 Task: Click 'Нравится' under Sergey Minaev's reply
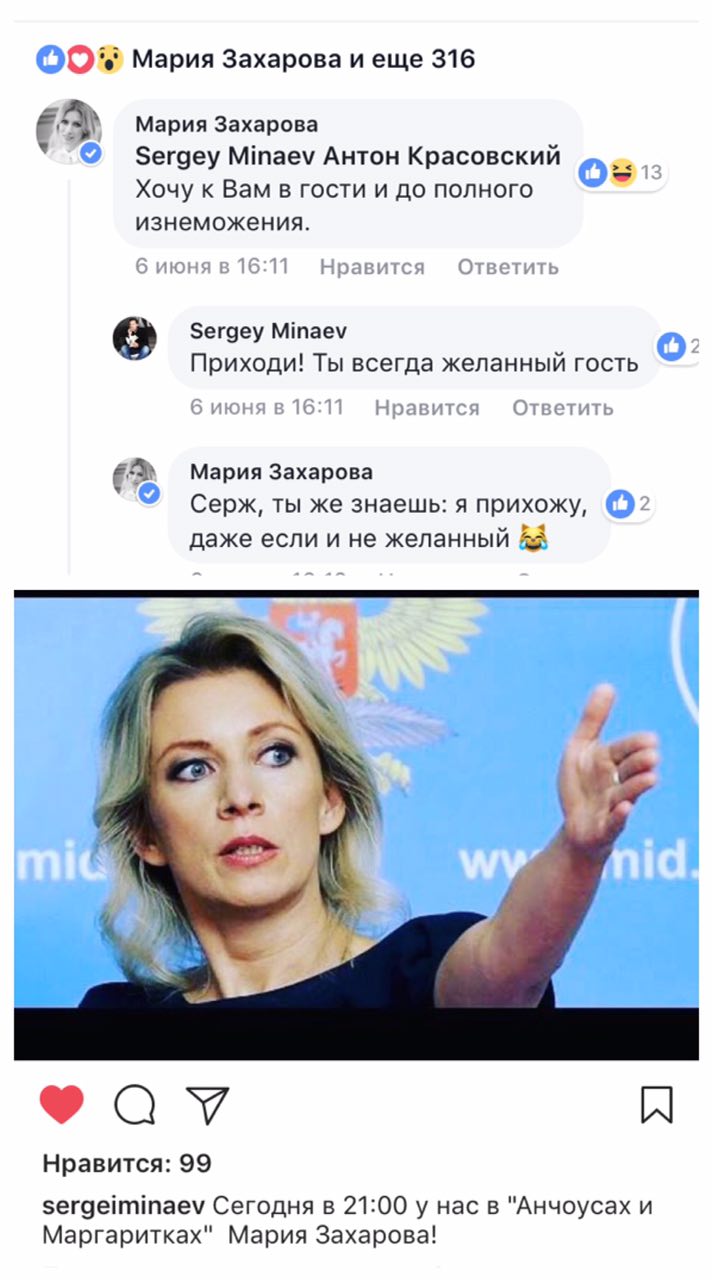(427, 408)
